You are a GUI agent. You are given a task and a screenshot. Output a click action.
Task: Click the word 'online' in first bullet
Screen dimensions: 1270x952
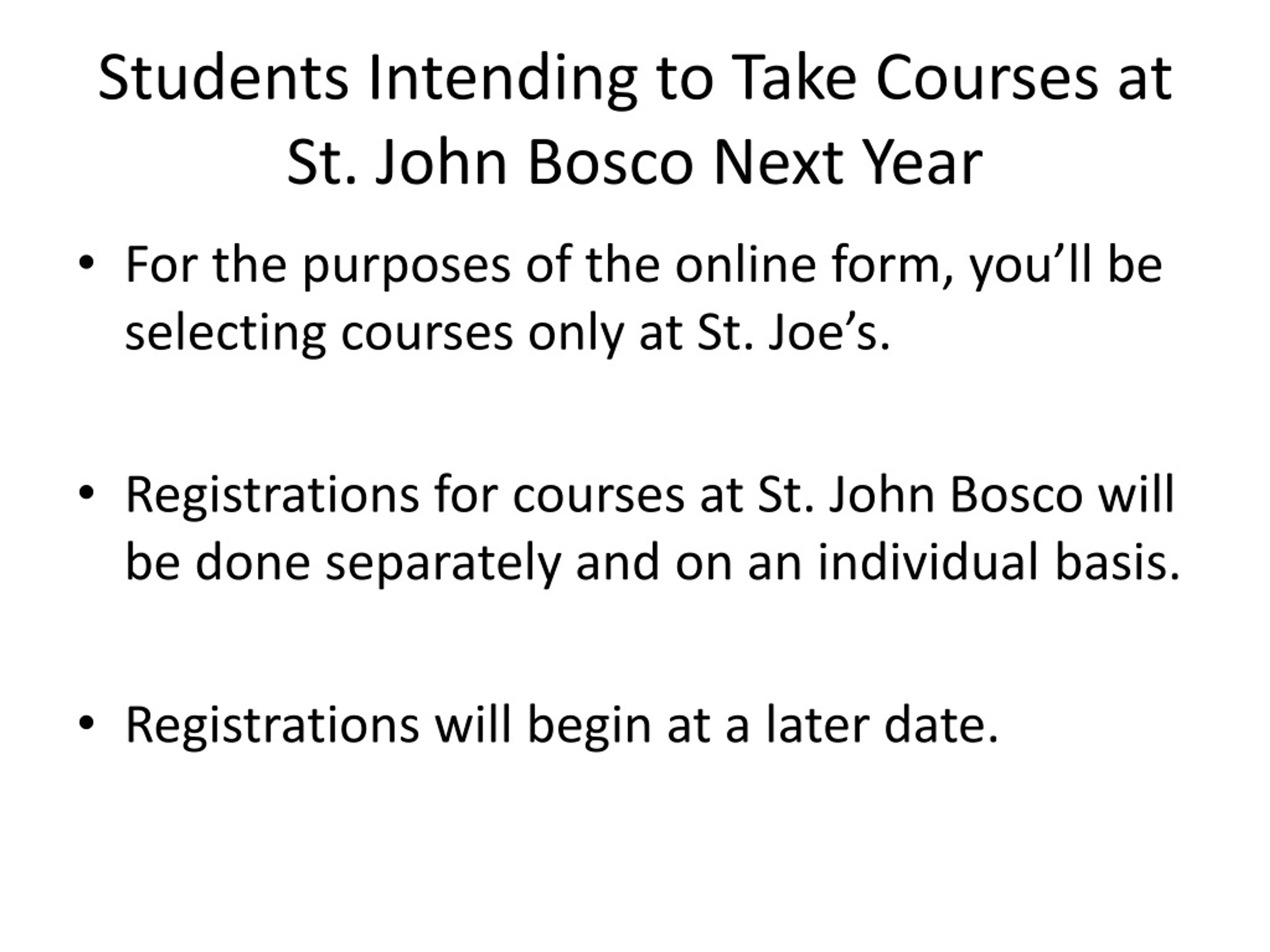coord(745,265)
